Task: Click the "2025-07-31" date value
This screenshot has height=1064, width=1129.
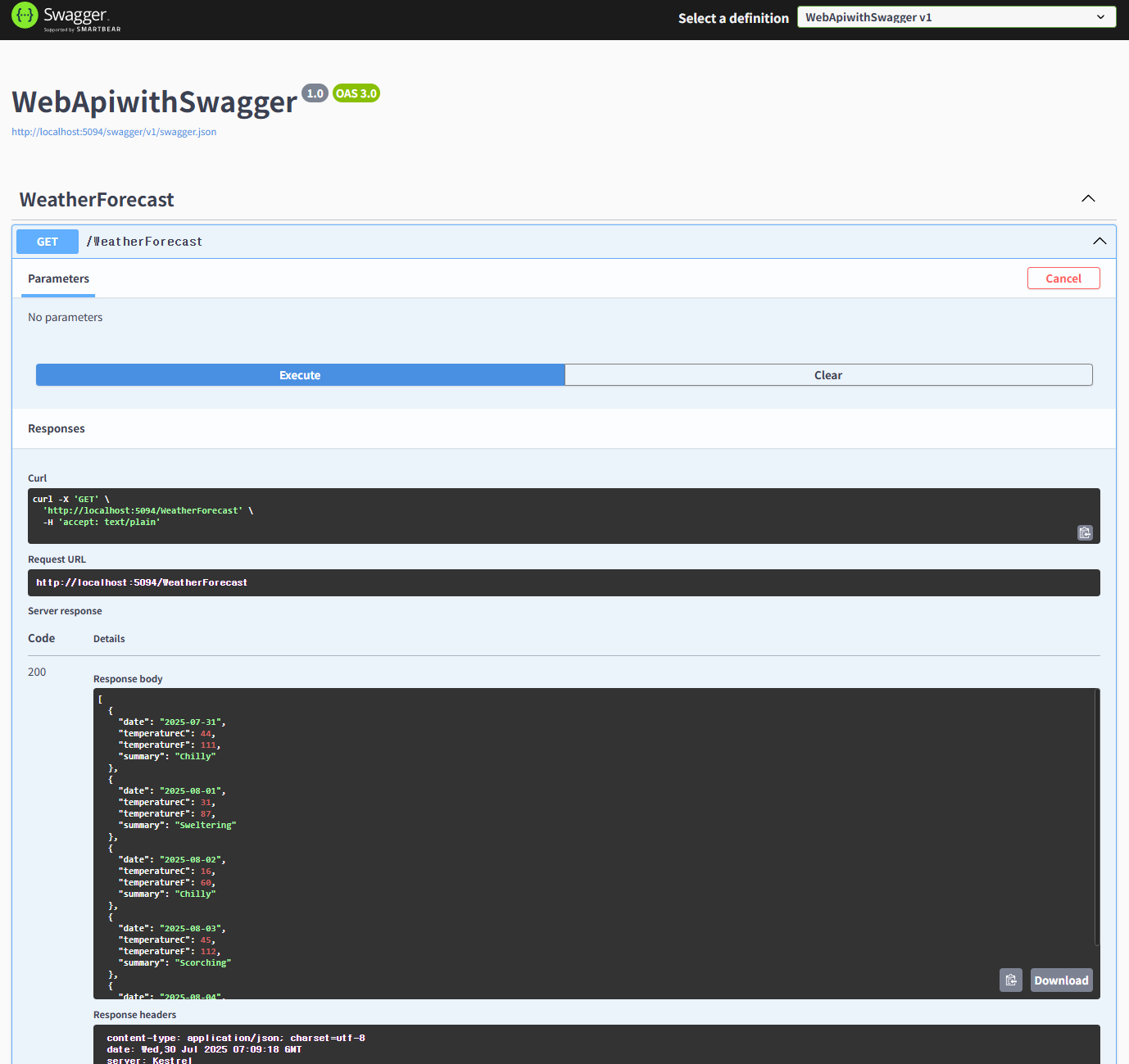Action: (x=190, y=722)
